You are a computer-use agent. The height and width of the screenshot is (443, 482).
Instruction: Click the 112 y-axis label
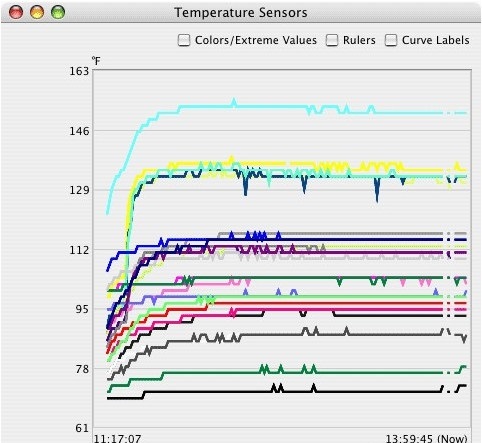click(79, 250)
